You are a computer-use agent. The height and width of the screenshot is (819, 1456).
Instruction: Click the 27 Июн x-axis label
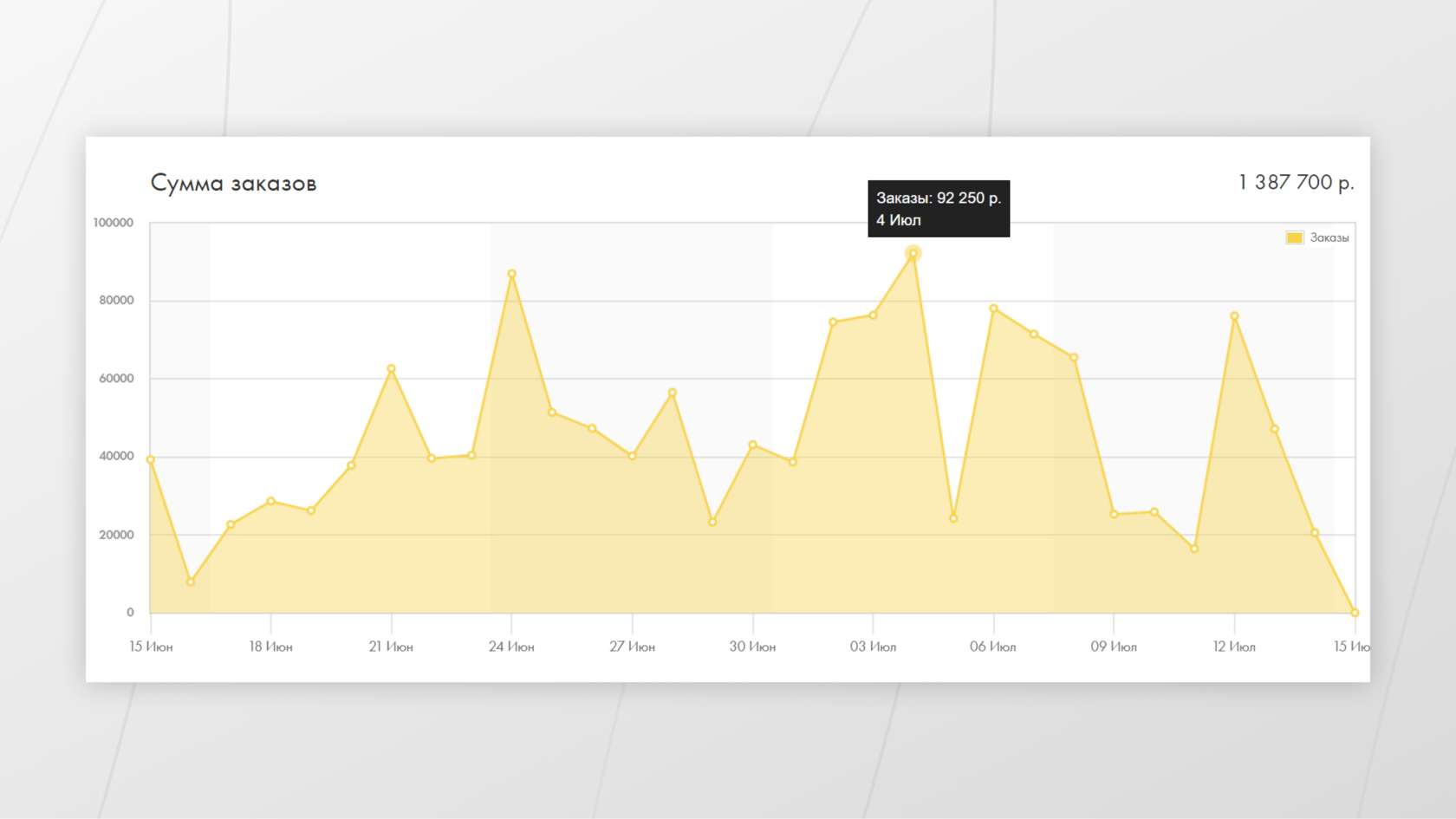(632, 647)
